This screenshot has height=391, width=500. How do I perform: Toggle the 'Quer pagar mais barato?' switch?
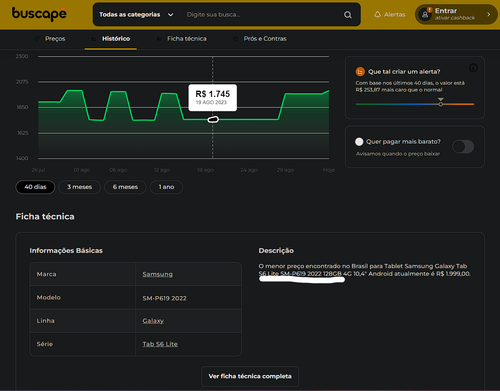[x=463, y=147]
